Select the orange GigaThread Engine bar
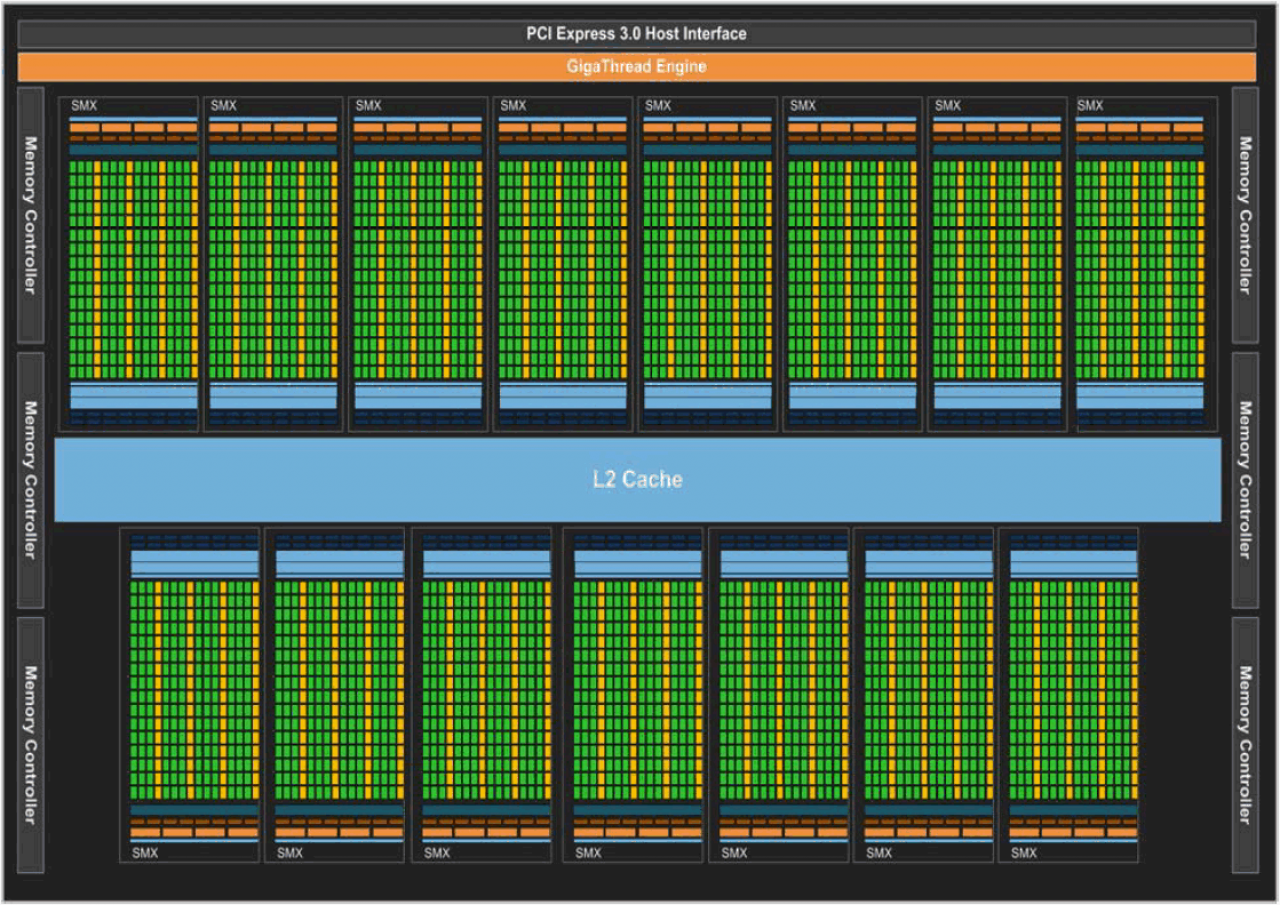Image resolution: width=1280 pixels, height=905 pixels. tap(636, 67)
